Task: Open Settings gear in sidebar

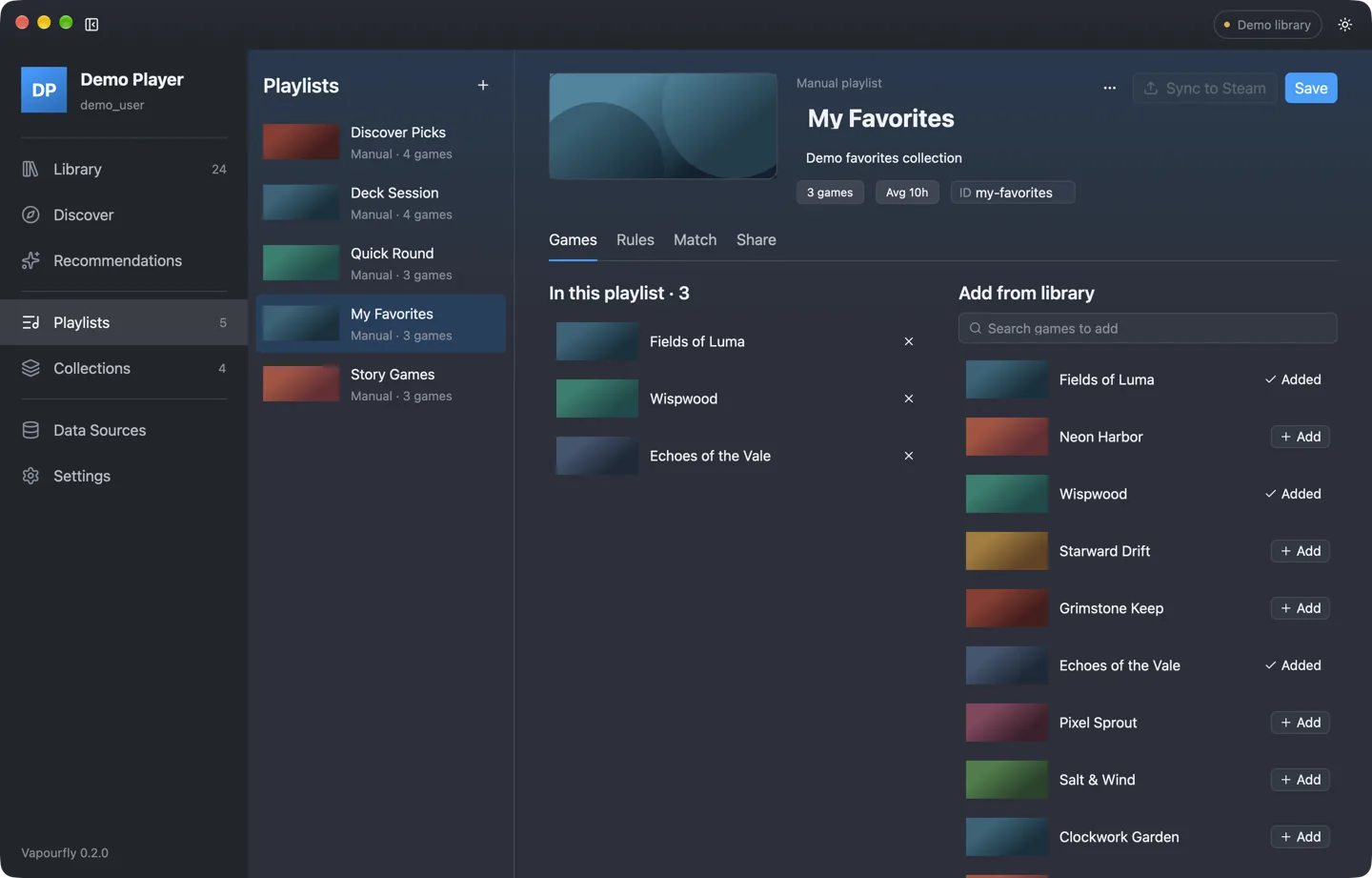Action: pyautogui.click(x=124, y=476)
